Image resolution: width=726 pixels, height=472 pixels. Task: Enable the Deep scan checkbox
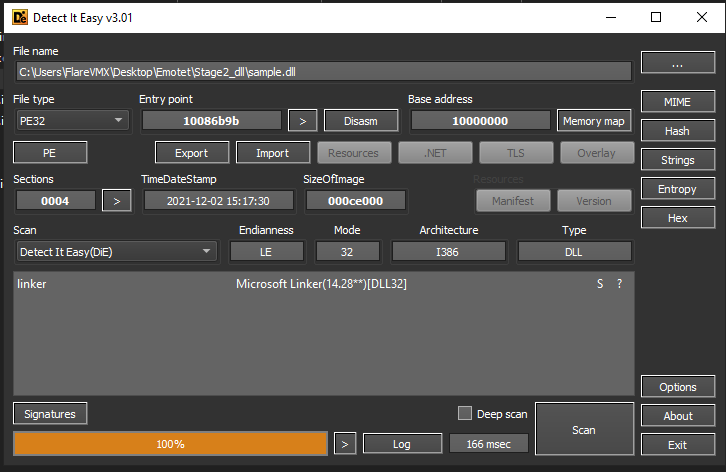pyautogui.click(x=465, y=413)
